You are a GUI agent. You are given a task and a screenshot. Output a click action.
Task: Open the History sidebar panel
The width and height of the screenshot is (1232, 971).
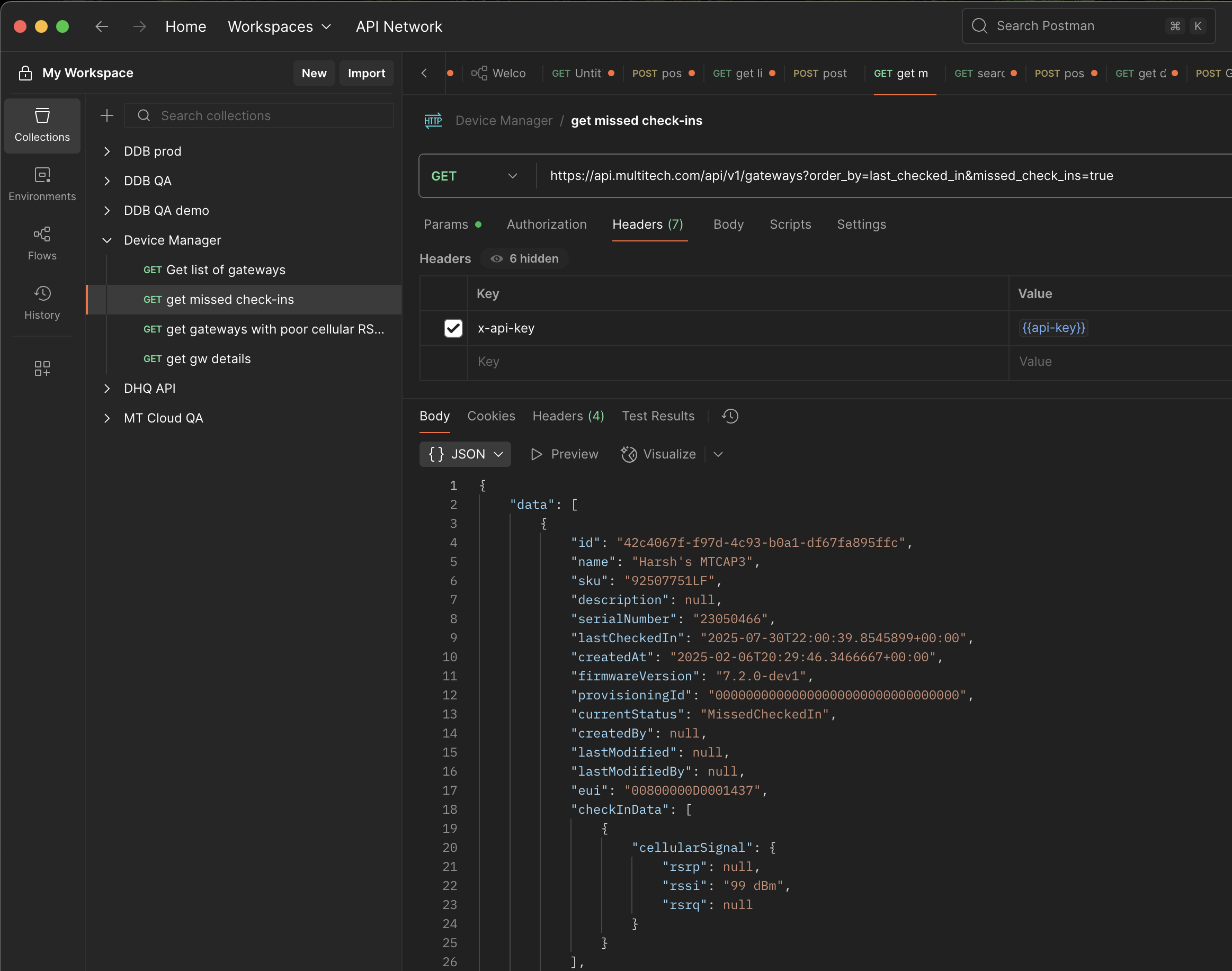42,303
